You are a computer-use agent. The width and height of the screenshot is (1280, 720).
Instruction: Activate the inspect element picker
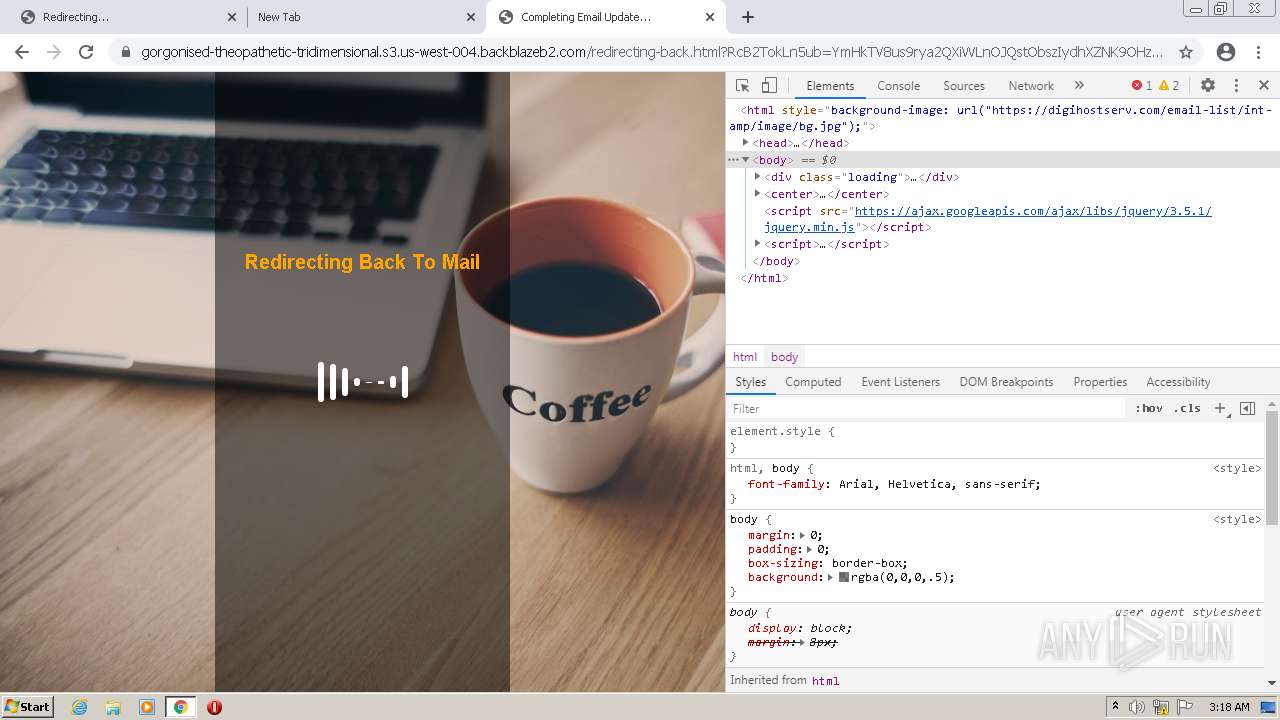click(x=742, y=86)
